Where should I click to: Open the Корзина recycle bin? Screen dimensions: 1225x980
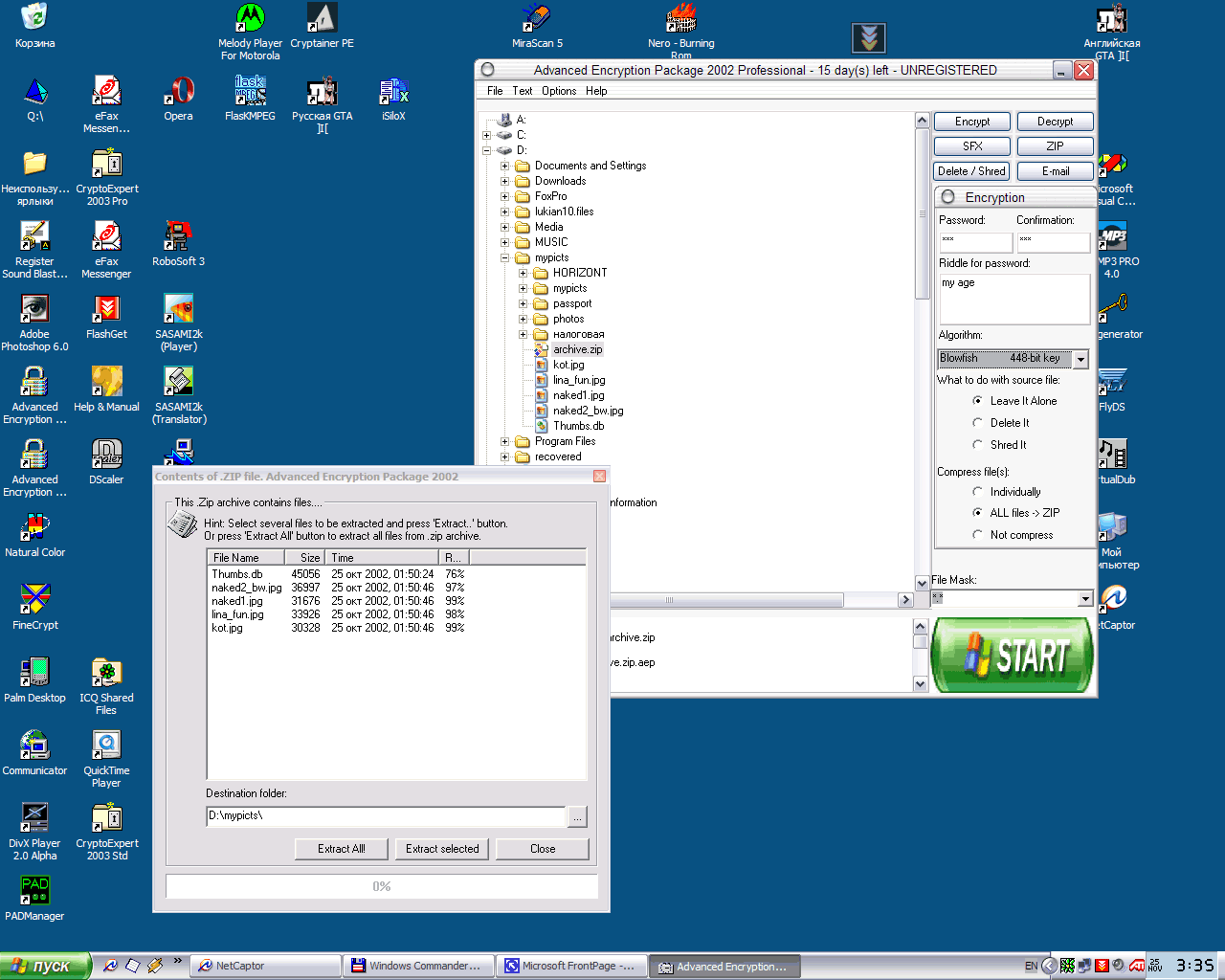(34, 26)
